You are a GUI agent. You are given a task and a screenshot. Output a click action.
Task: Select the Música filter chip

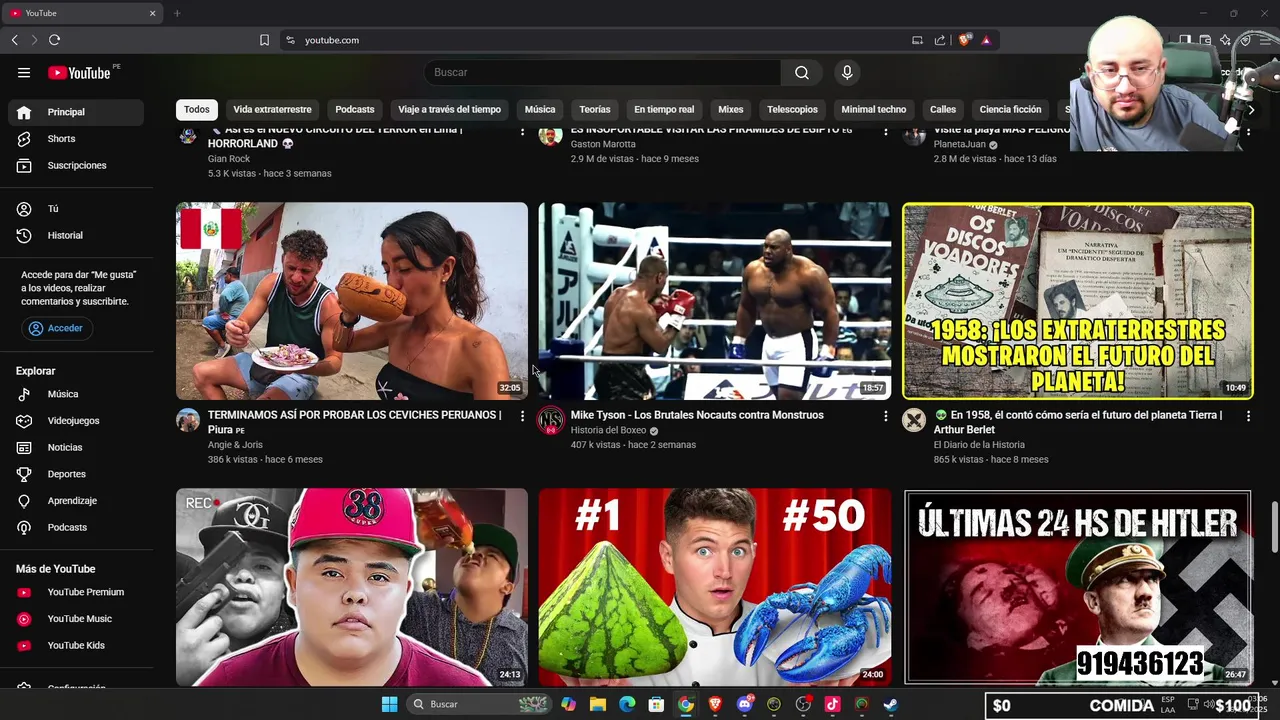point(540,109)
